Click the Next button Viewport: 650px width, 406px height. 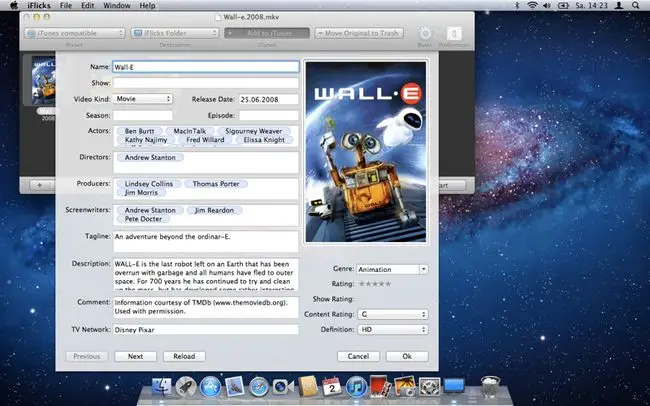pos(136,356)
